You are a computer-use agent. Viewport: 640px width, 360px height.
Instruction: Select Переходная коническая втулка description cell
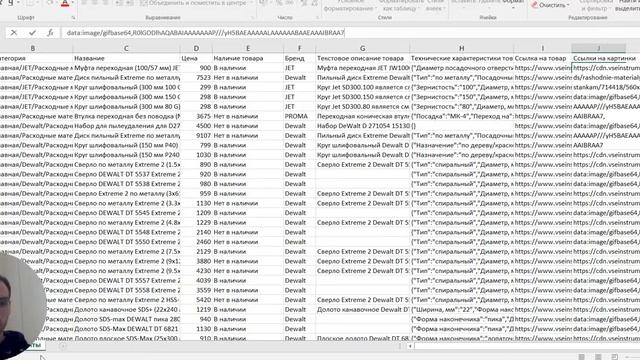(x=362, y=116)
